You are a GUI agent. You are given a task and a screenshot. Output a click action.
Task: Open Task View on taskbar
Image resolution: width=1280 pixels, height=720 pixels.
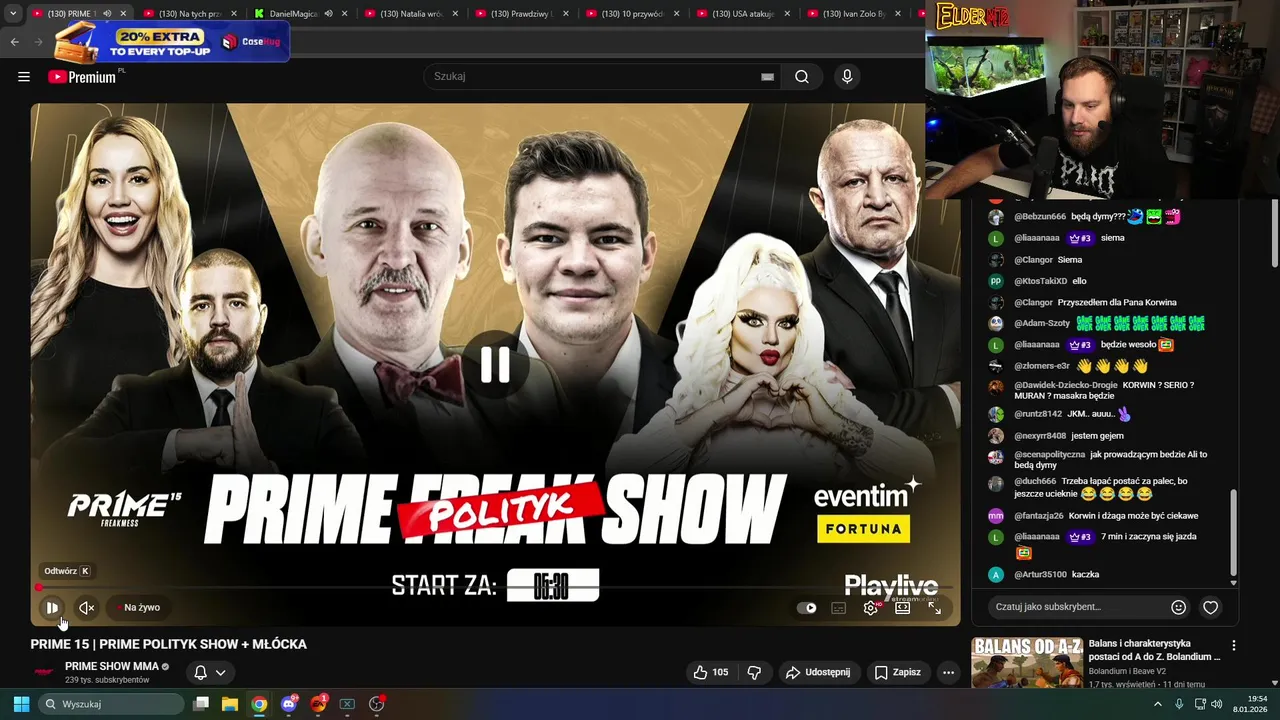[x=201, y=704]
